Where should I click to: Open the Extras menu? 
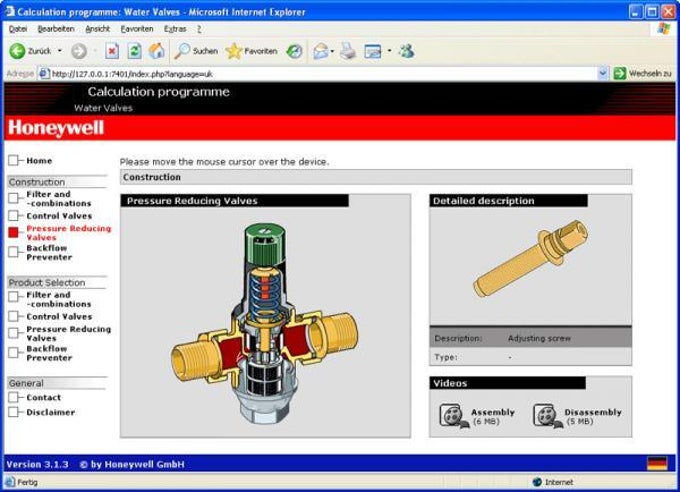tap(175, 29)
